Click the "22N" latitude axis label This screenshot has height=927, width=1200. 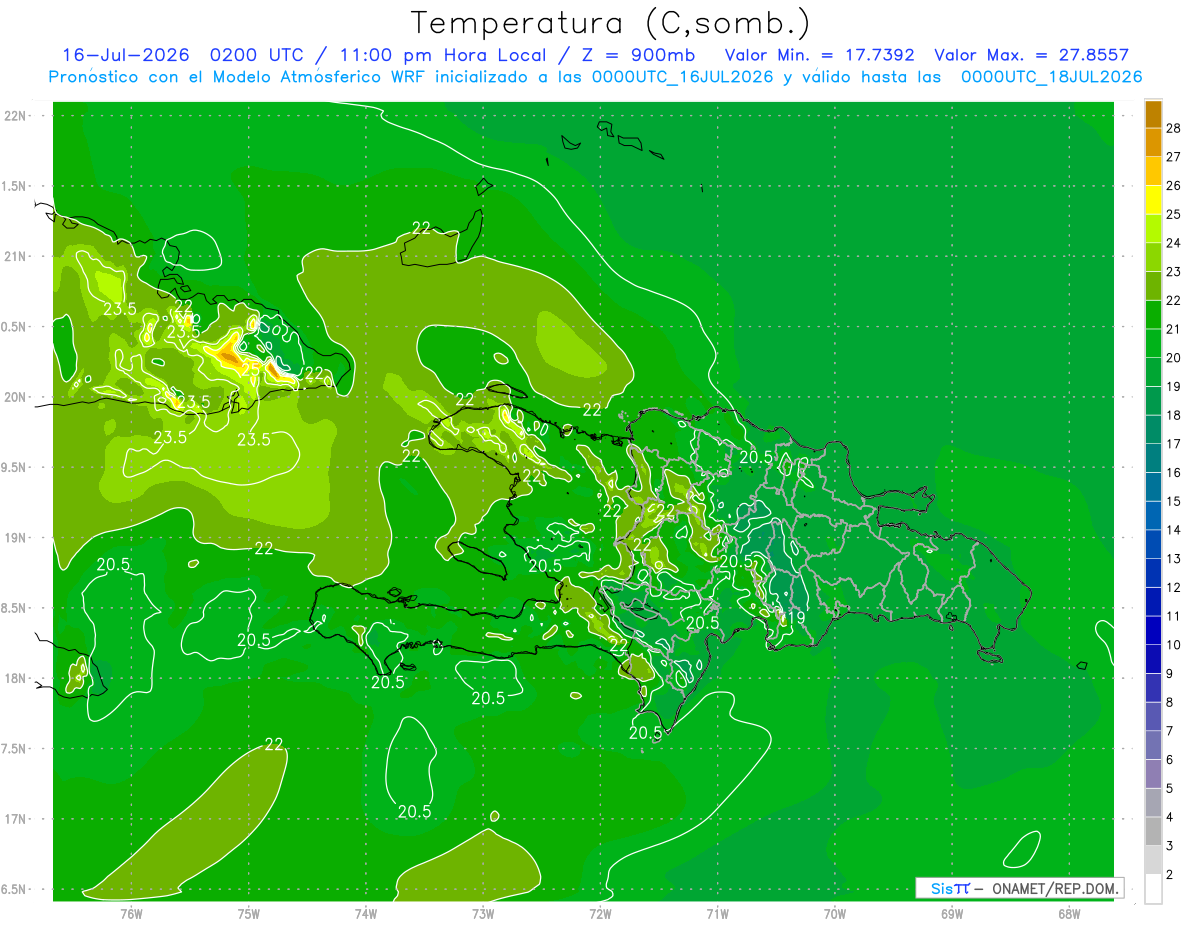(14, 116)
